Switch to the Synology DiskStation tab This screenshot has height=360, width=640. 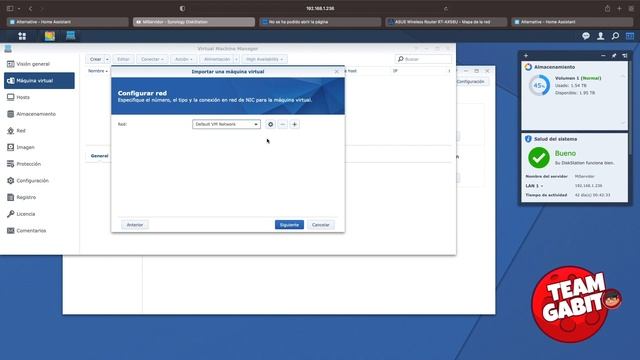(x=194, y=22)
